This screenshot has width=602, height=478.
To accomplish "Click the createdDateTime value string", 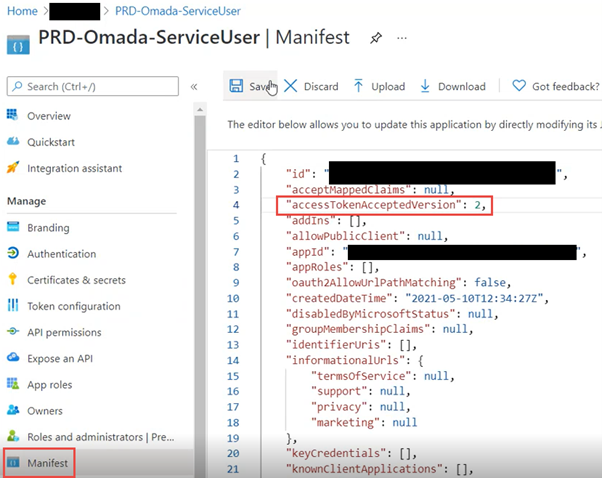I will click(x=474, y=298).
